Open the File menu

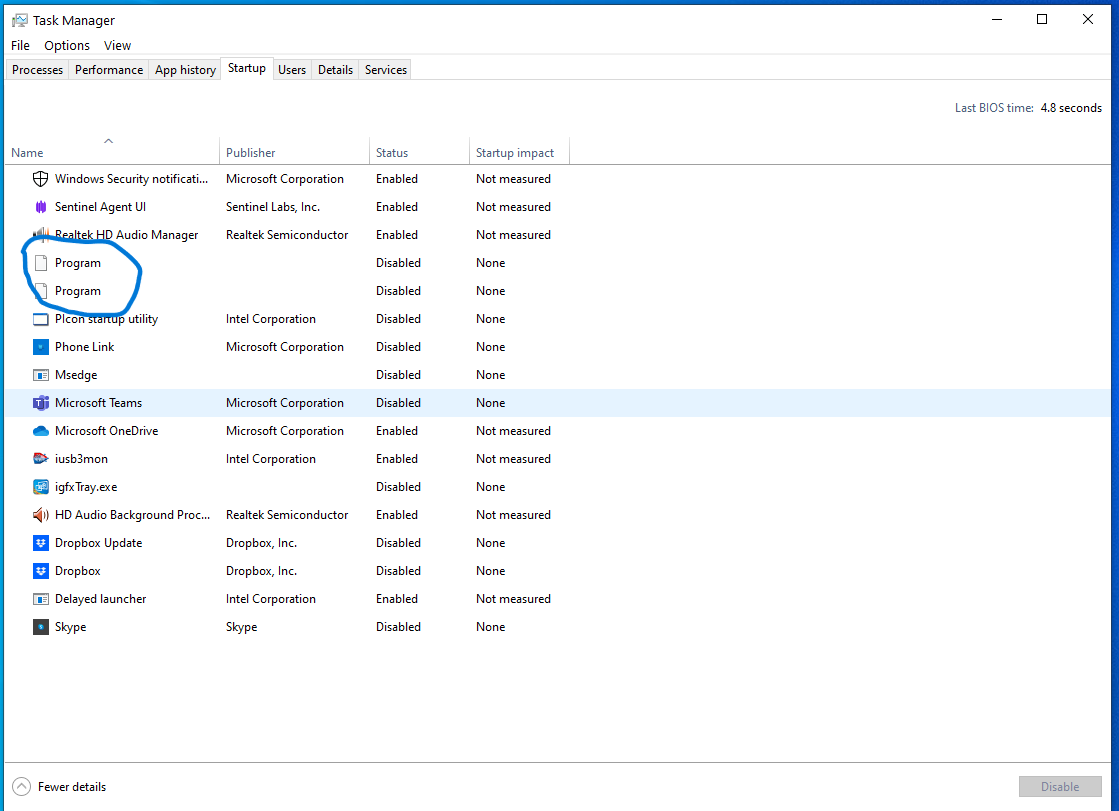point(20,46)
